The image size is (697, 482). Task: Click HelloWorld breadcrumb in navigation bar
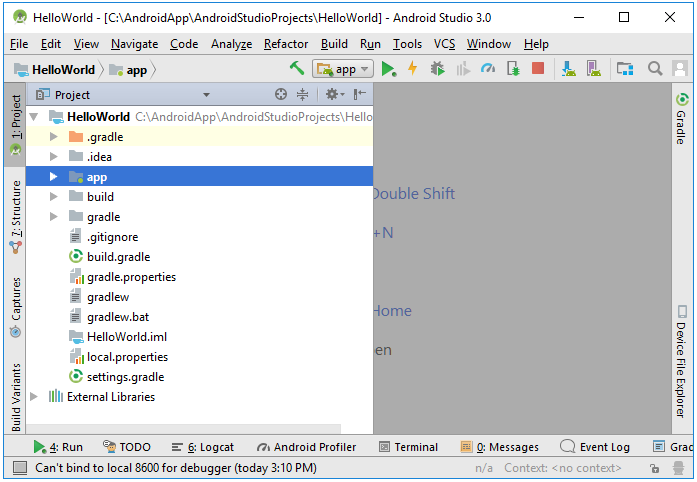tap(55, 70)
